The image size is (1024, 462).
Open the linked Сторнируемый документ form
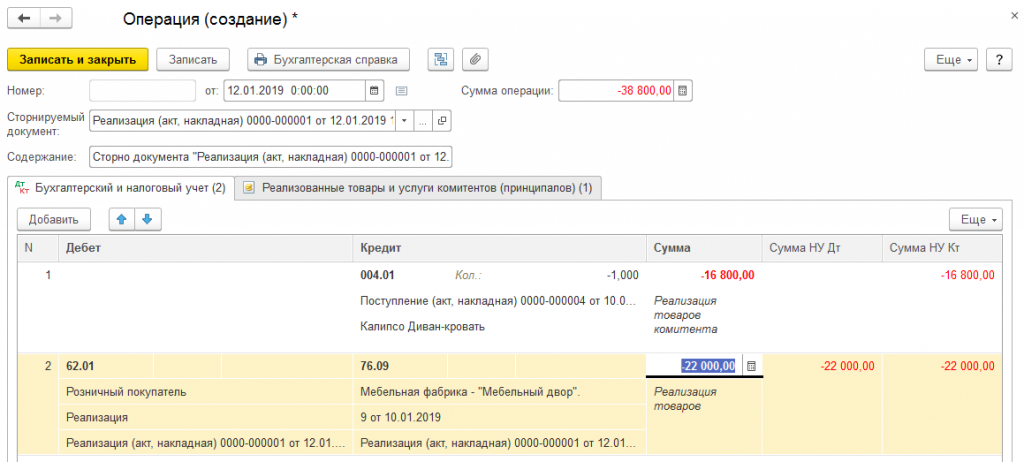442,121
